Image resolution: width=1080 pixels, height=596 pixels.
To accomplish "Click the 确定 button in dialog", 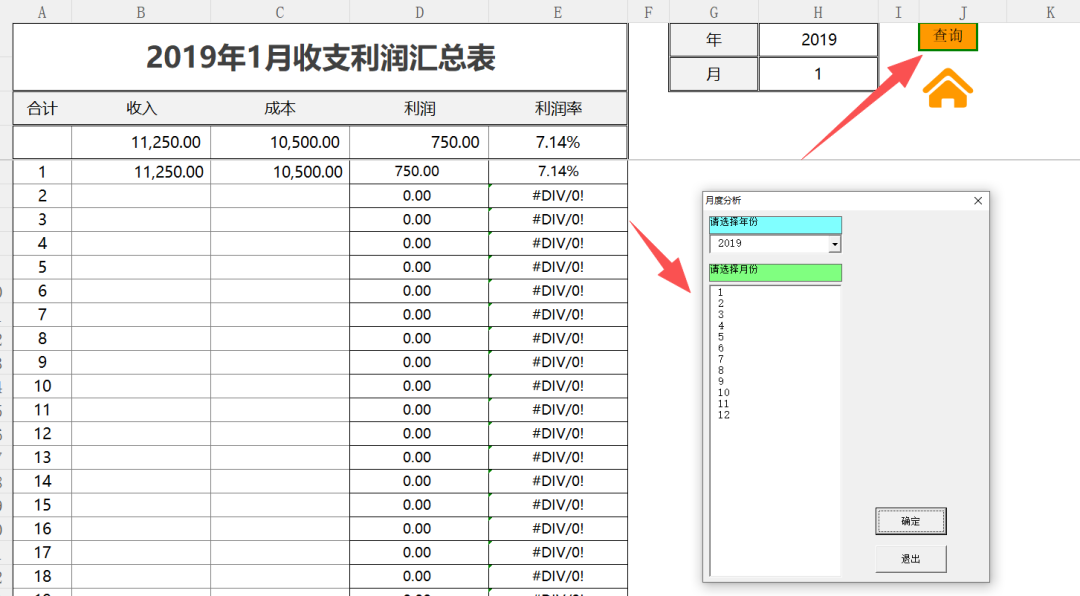I will pos(910,521).
